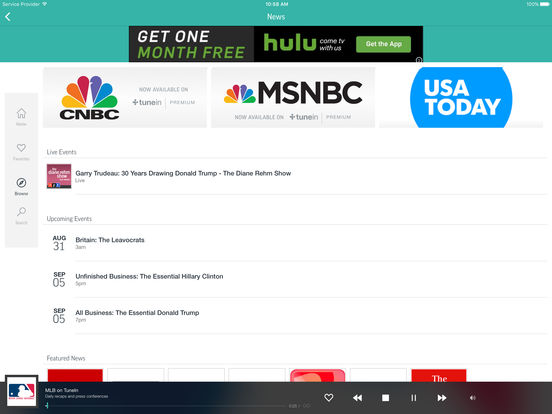Open MLB album art in the player

coord(21,391)
